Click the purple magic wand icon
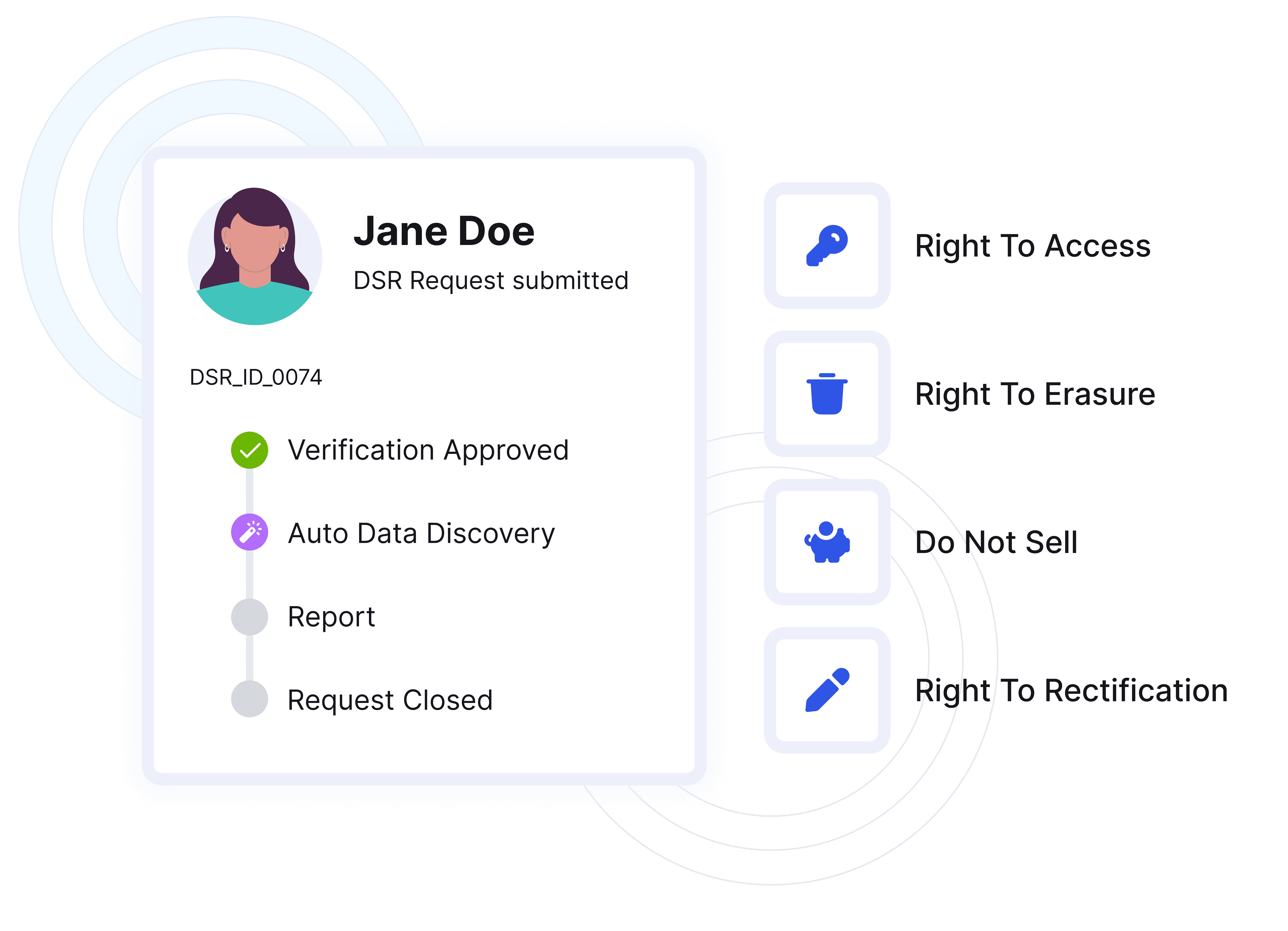Viewport: 1288px width, 931px height. point(249,532)
